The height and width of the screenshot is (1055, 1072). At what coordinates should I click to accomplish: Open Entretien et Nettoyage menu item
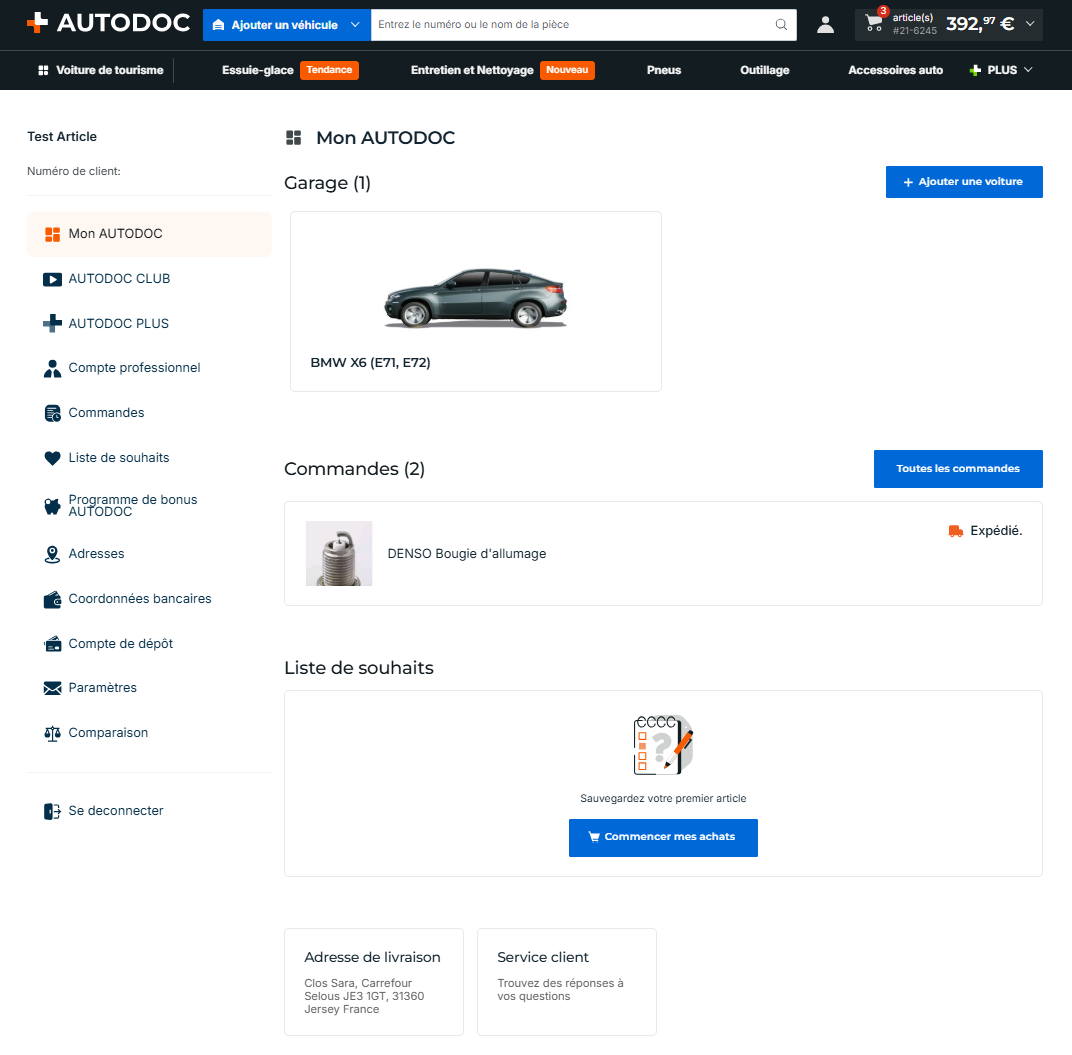tap(472, 70)
